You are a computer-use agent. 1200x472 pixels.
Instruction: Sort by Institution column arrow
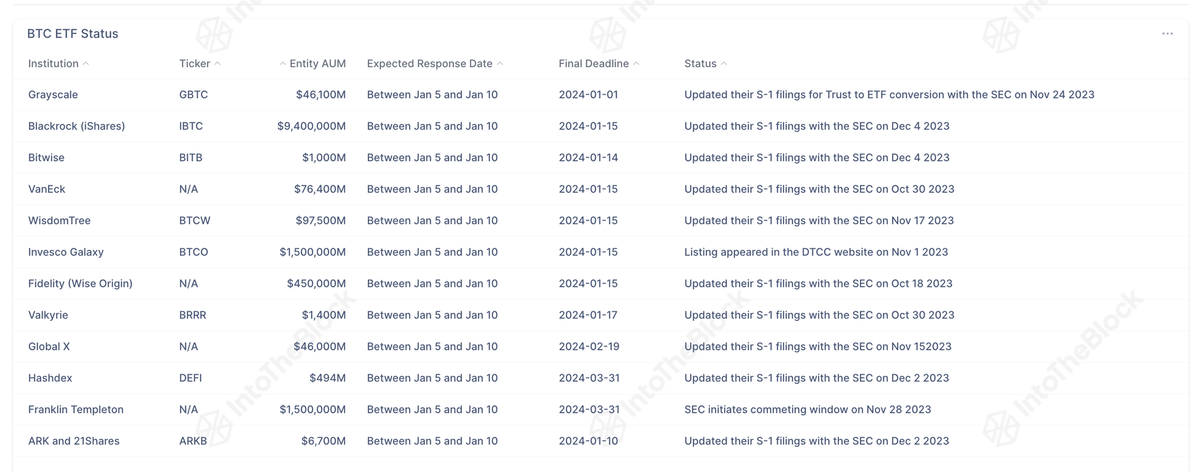click(x=86, y=64)
